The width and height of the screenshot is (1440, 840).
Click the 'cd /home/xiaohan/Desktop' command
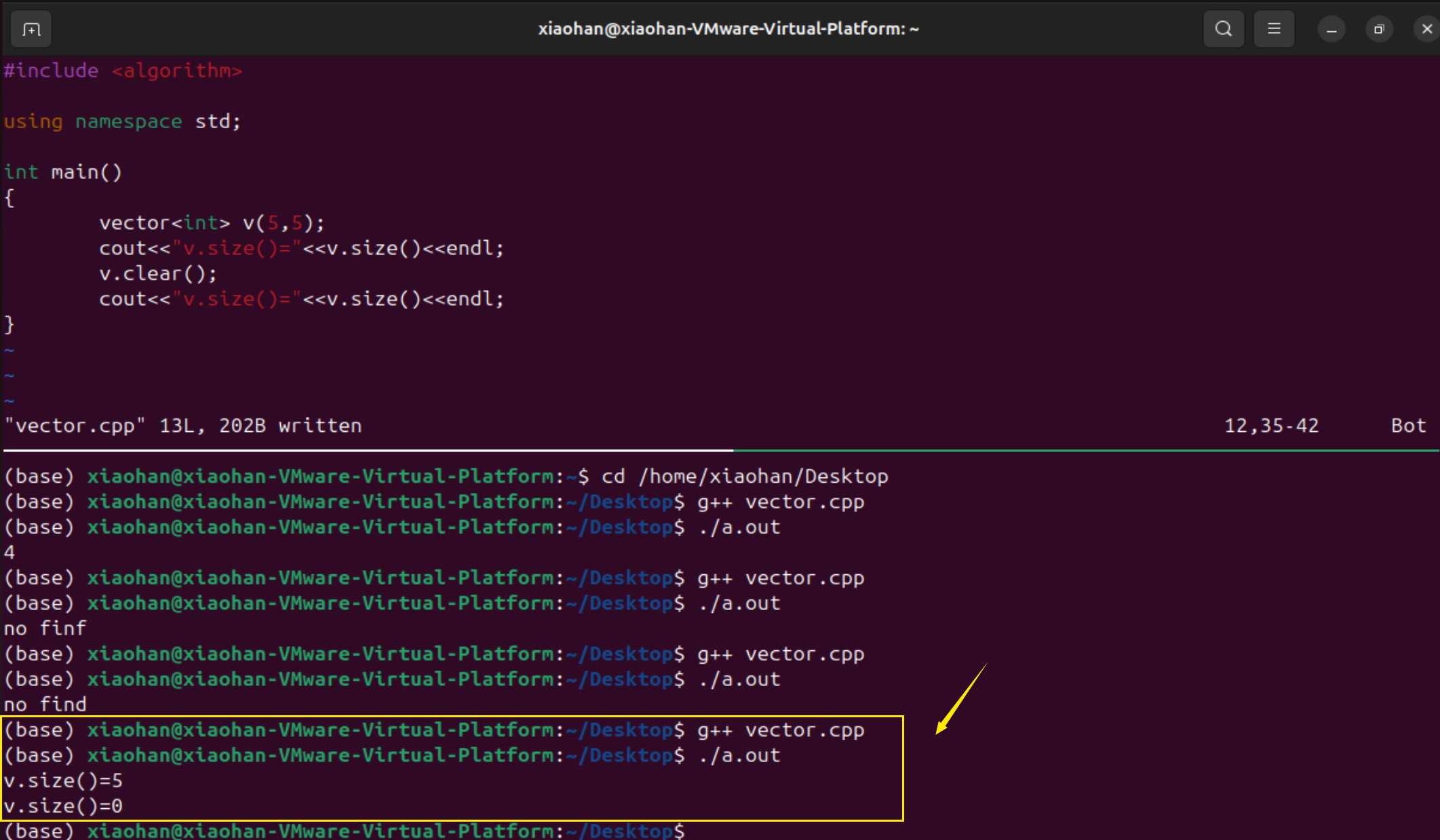click(744, 477)
